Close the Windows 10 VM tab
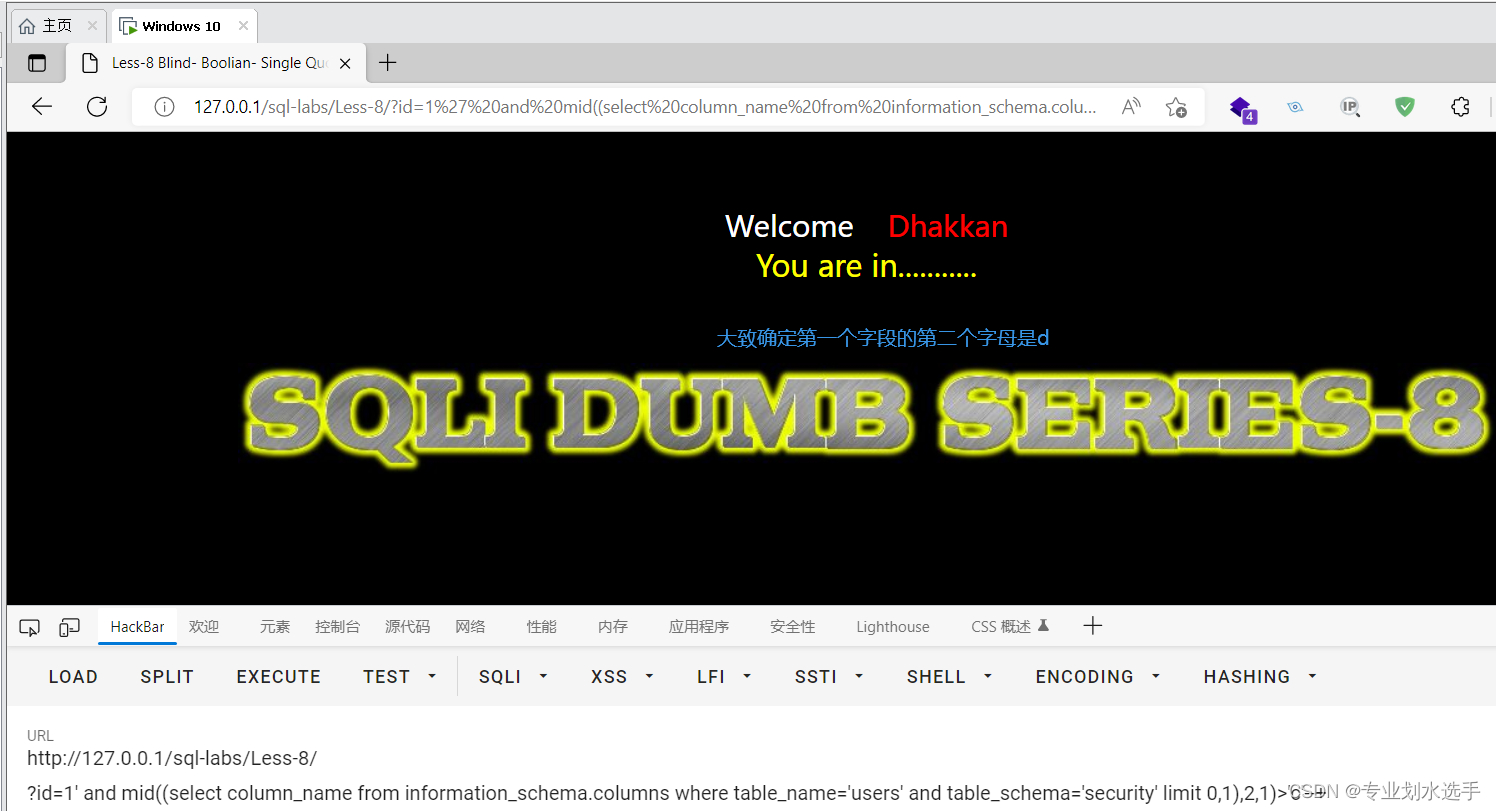The width and height of the screenshot is (1496, 811). 243,26
